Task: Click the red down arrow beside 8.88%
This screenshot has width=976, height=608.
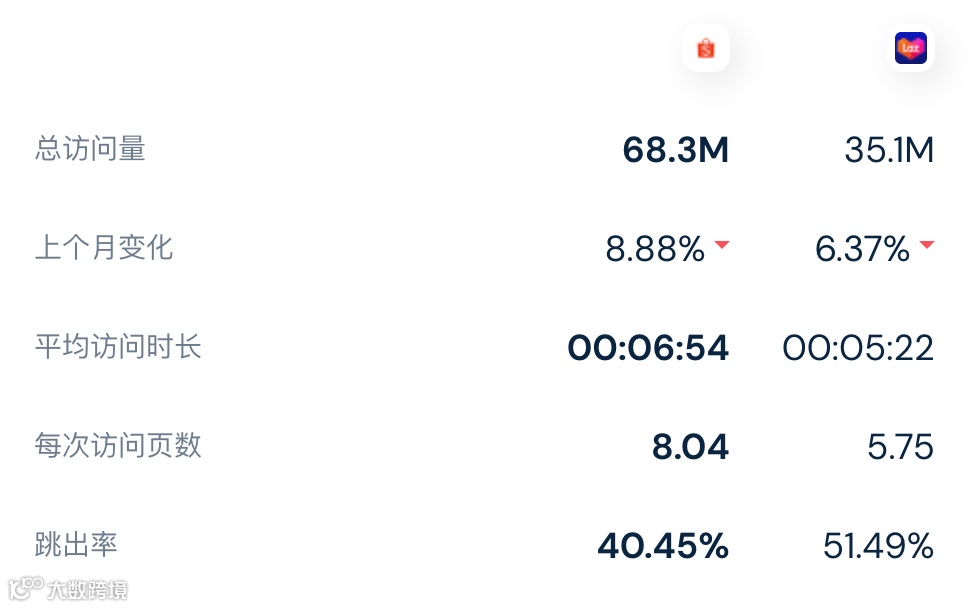Action: 721,245
